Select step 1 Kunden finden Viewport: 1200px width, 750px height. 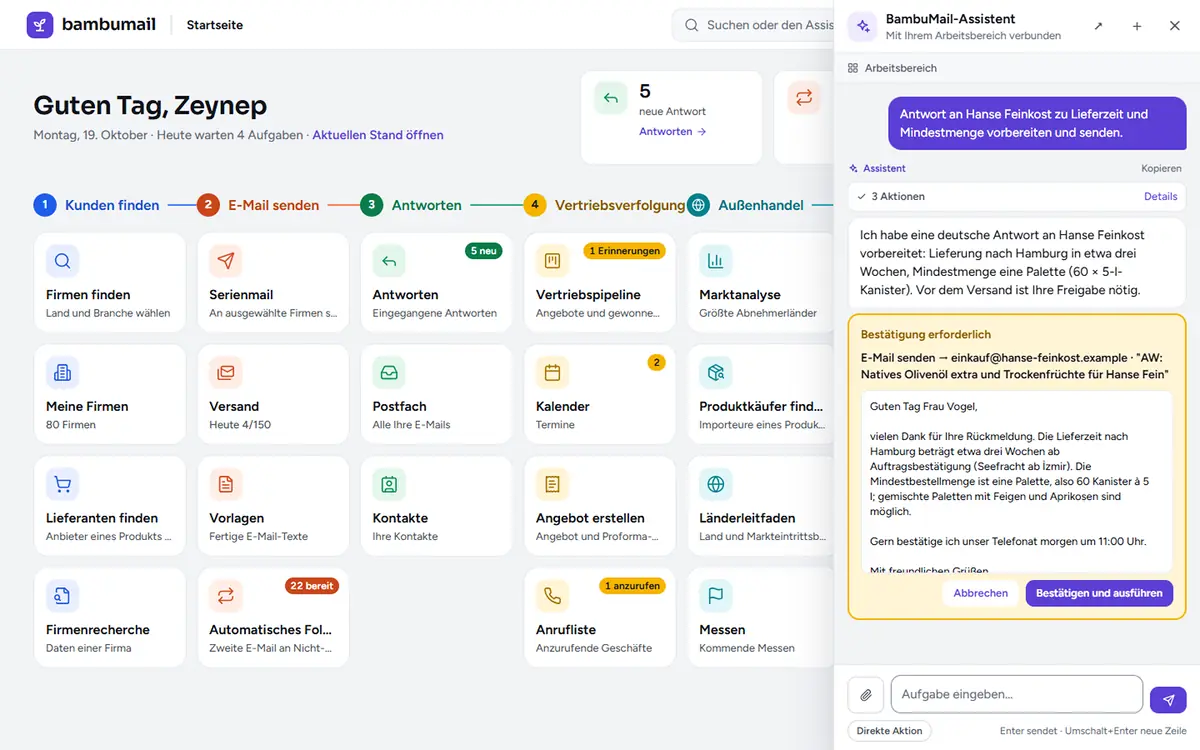[97, 205]
